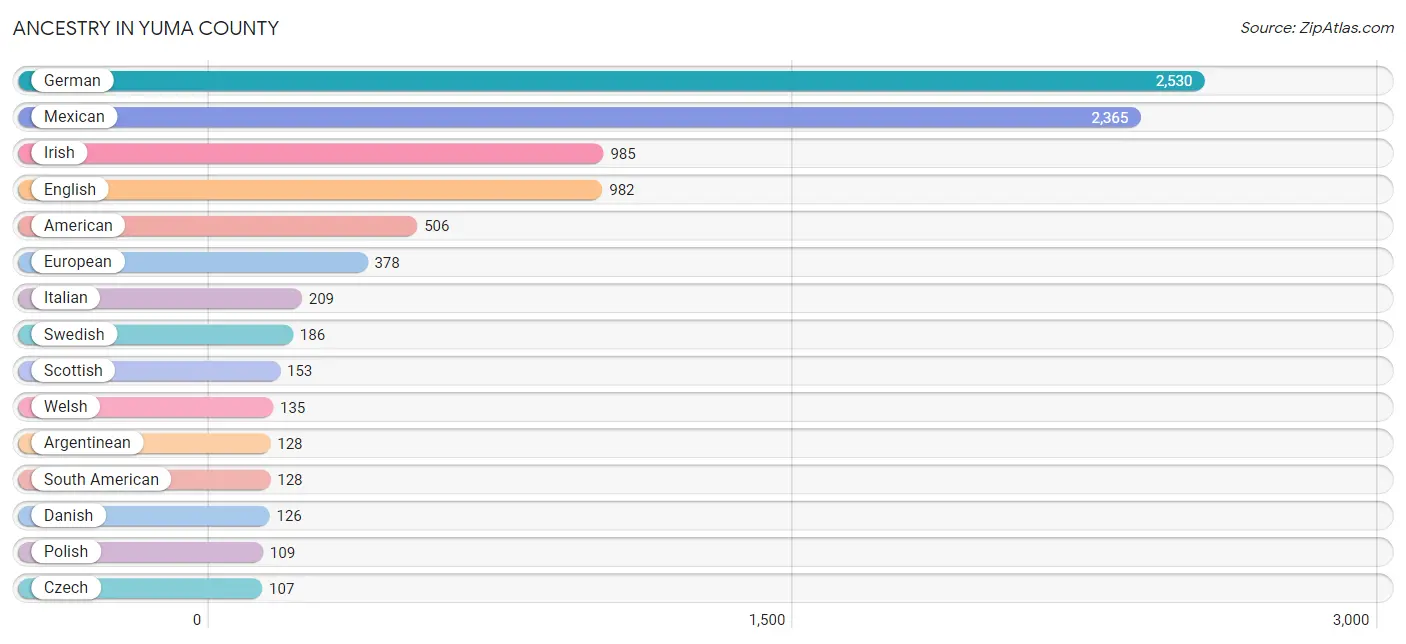Click the 2,530 value on German bar

pos(1174,82)
